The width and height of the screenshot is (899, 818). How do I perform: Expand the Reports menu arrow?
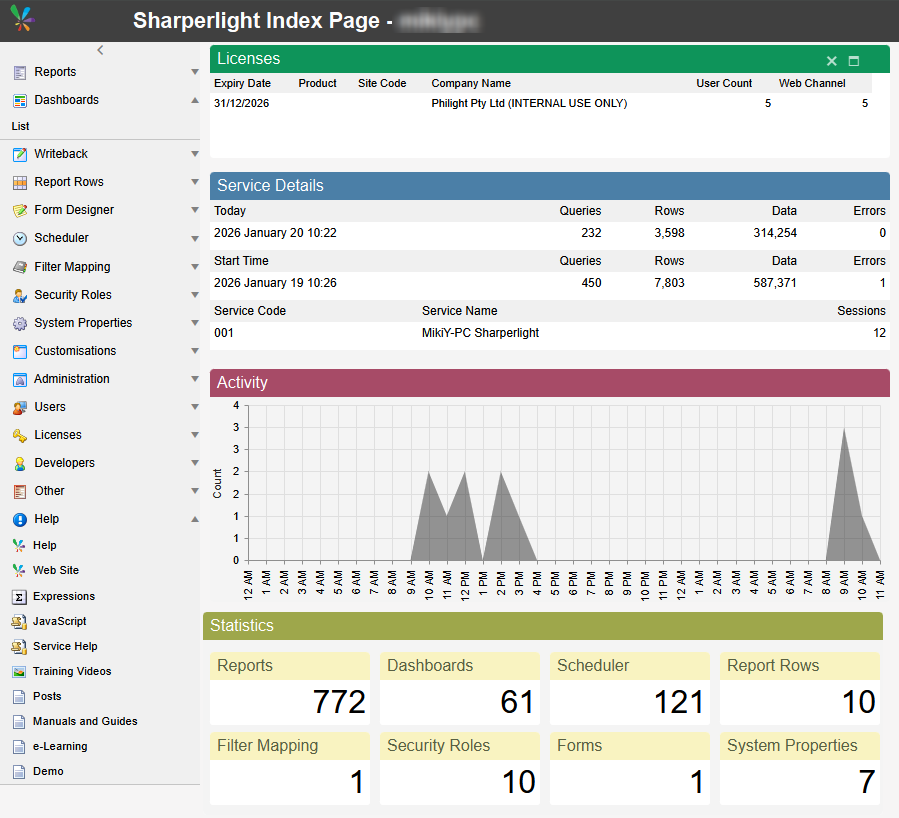pos(195,72)
